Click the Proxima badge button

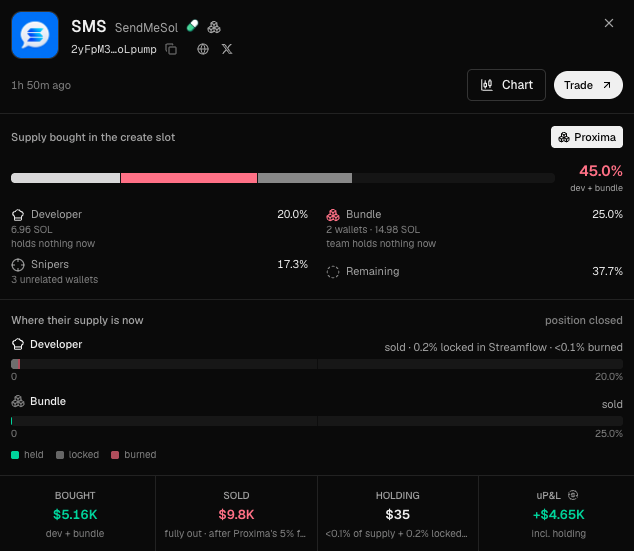click(x=587, y=137)
